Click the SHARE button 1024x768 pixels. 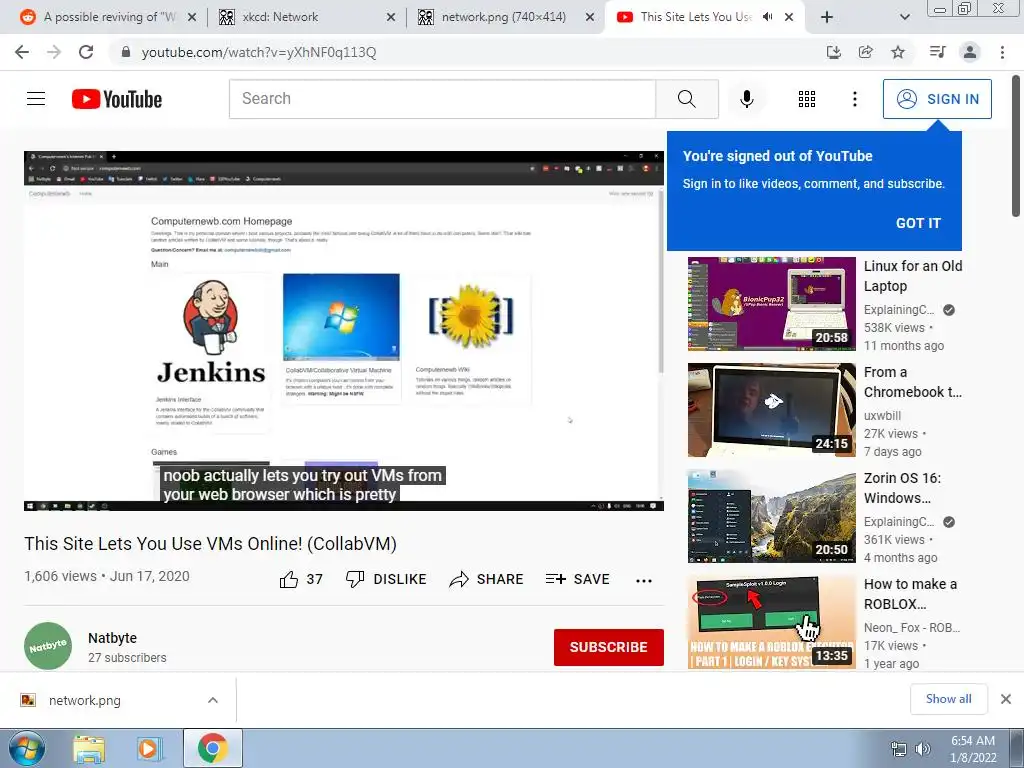click(487, 579)
